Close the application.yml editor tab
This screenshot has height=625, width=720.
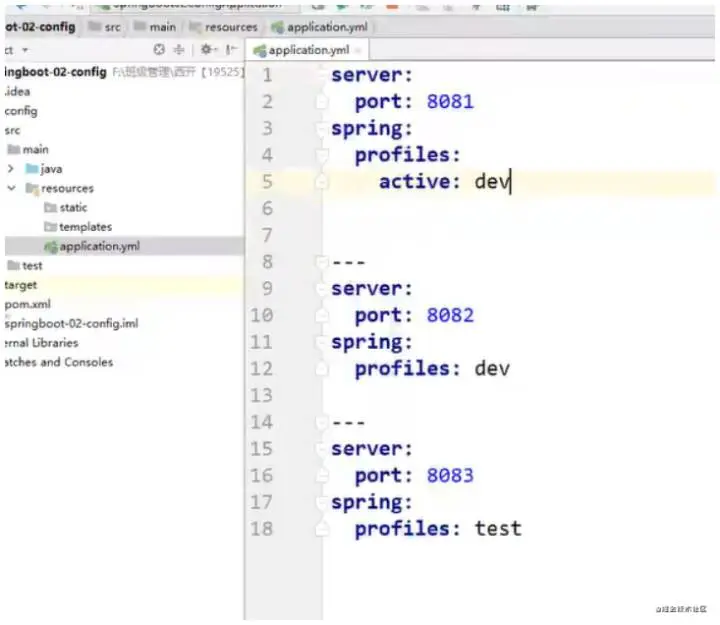[358, 51]
